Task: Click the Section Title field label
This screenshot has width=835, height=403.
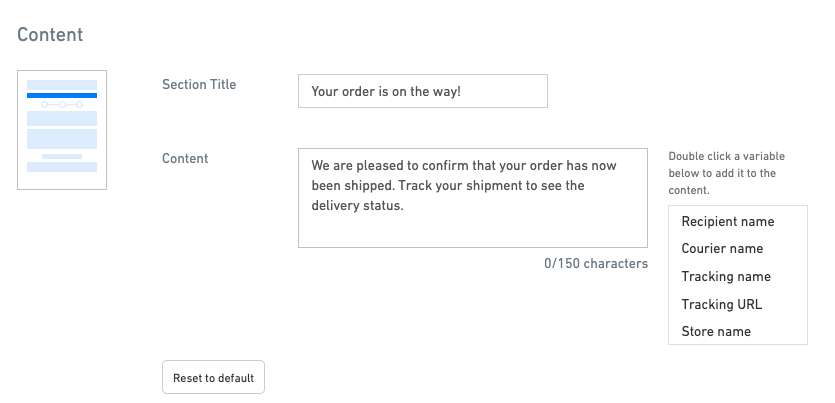Action: coord(199,85)
